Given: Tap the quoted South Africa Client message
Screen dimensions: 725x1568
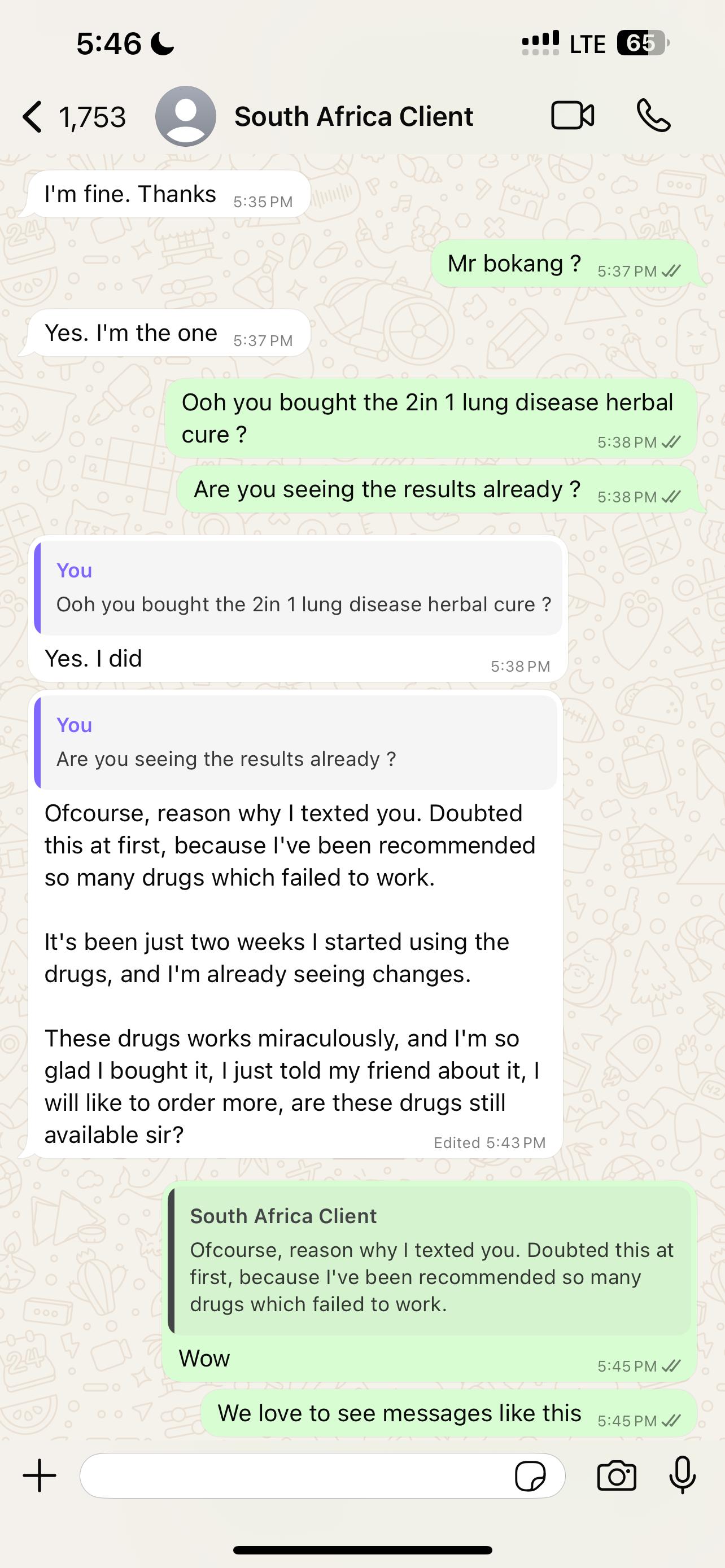Looking at the screenshot, I should 430,1259.
